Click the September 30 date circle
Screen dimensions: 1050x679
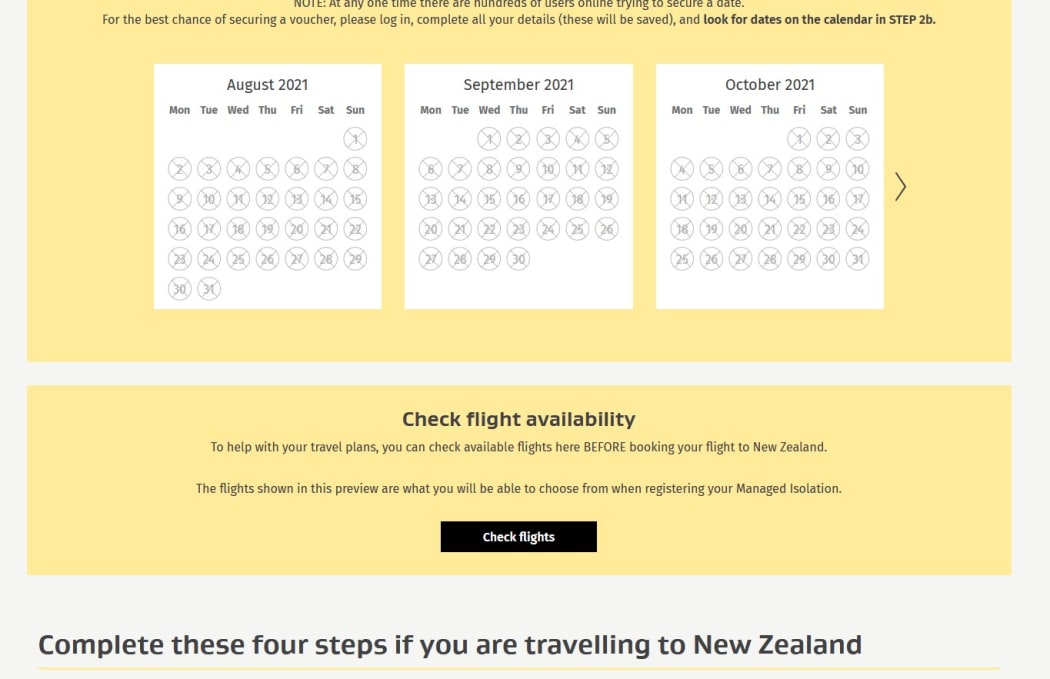tap(518, 259)
